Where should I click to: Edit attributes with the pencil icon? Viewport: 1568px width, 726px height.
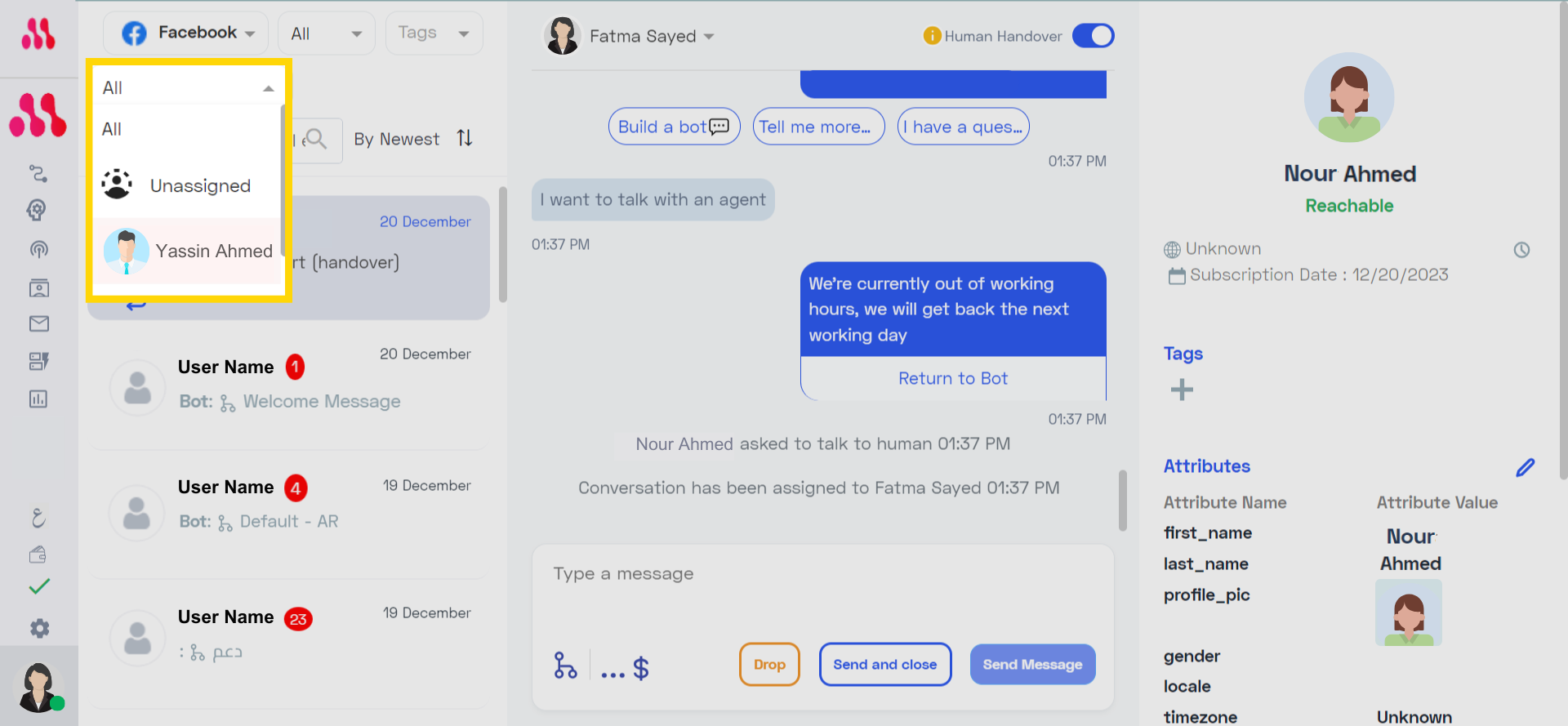1525,467
